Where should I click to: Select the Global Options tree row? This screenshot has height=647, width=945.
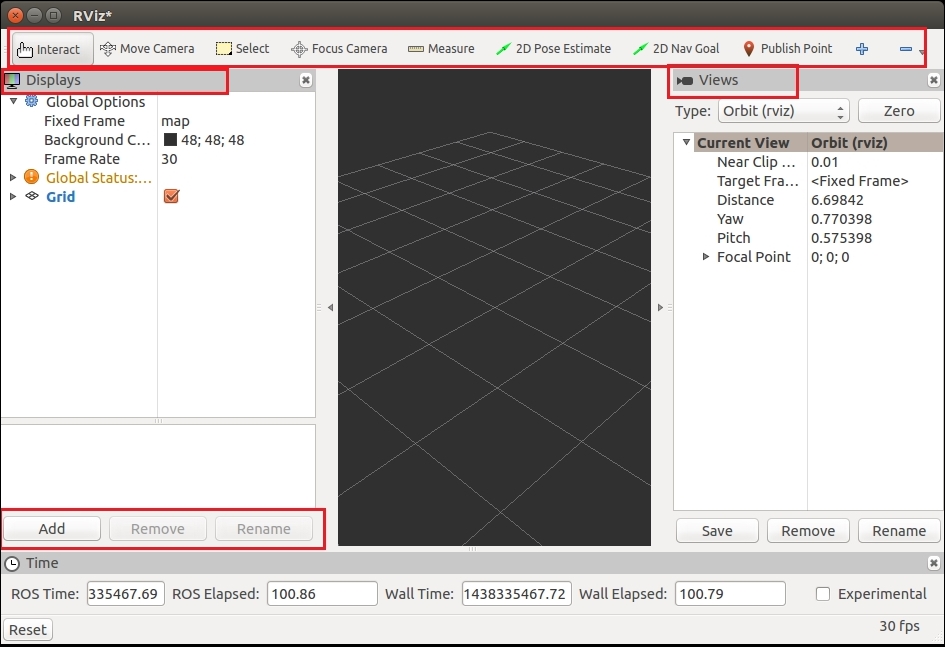158,102
